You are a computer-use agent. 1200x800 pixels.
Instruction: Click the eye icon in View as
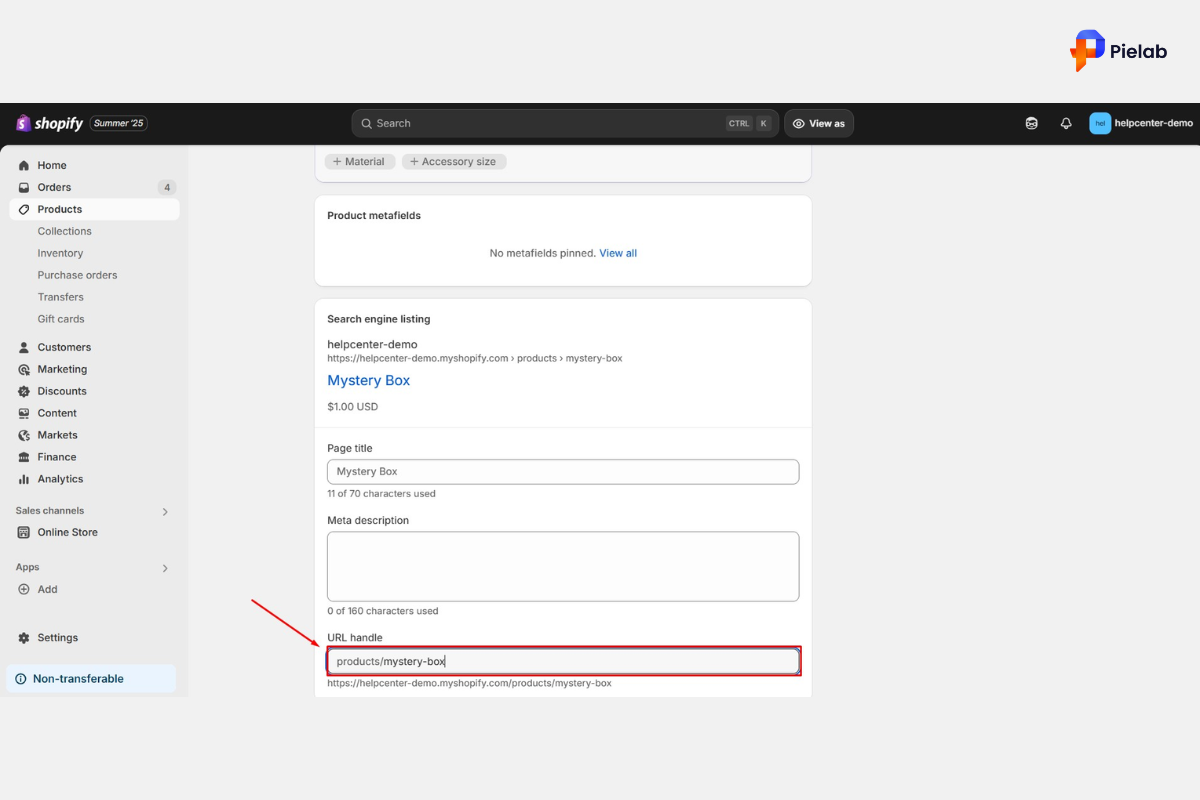tap(799, 124)
